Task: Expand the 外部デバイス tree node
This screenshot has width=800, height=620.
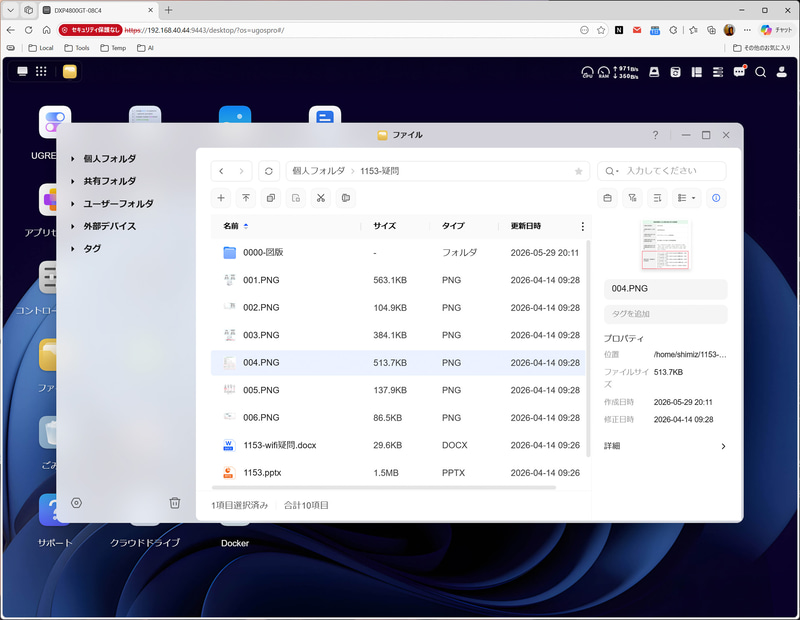Action: click(x=73, y=226)
